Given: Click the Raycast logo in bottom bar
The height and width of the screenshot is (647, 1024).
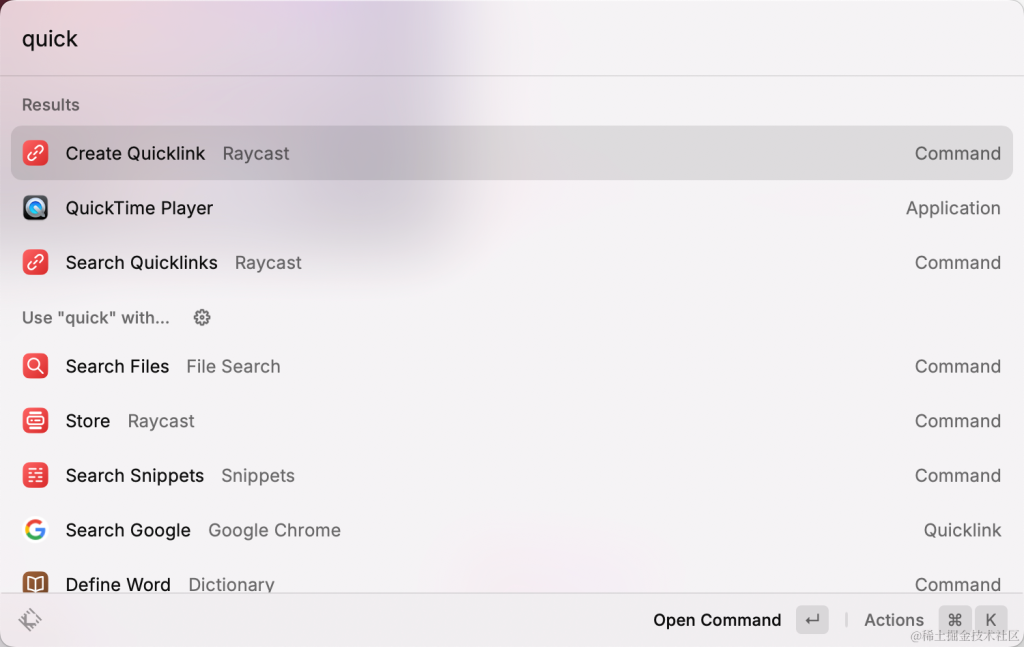Looking at the screenshot, I should click(30, 620).
